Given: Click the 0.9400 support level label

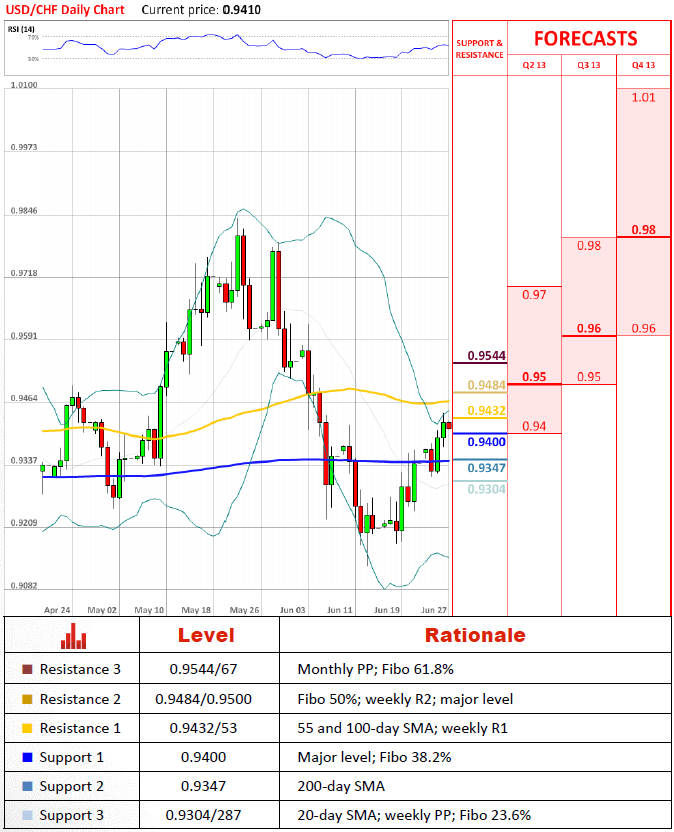Looking at the screenshot, I should tap(486, 442).
